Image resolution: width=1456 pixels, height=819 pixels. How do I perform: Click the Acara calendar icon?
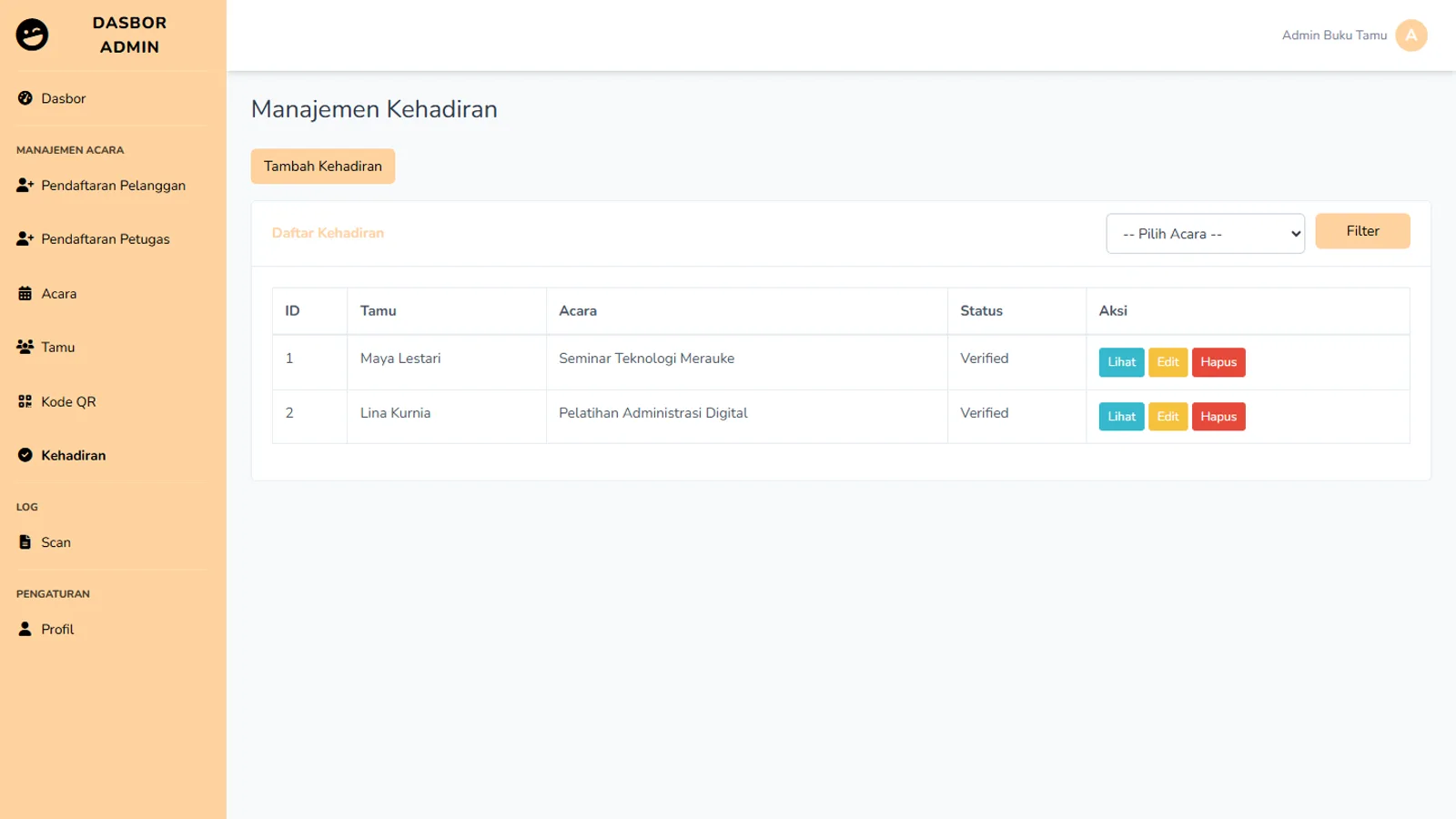25,293
